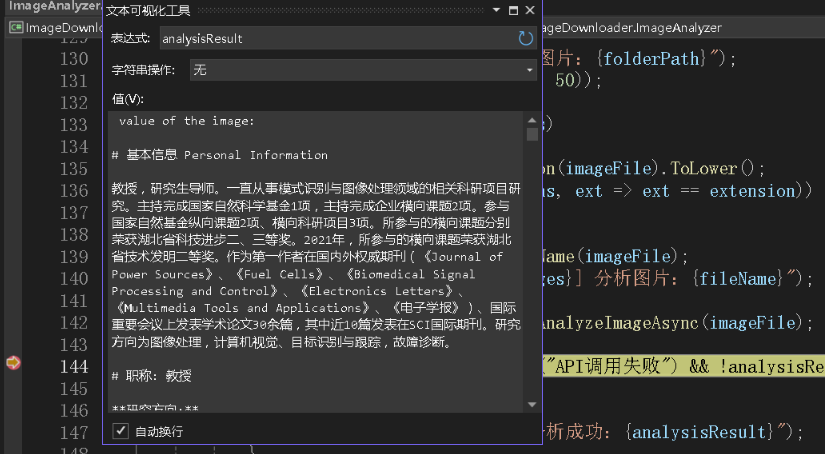Open the text visualizer window options dropdown
Viewport: 825px width, 454px height.
[x=496, y=10]
